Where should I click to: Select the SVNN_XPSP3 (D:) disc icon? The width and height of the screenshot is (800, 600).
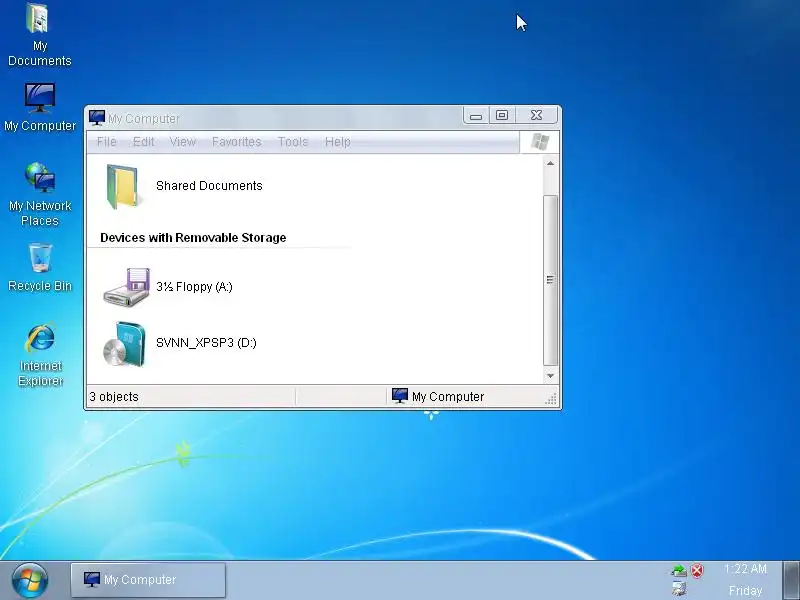[x=124, y=344]
